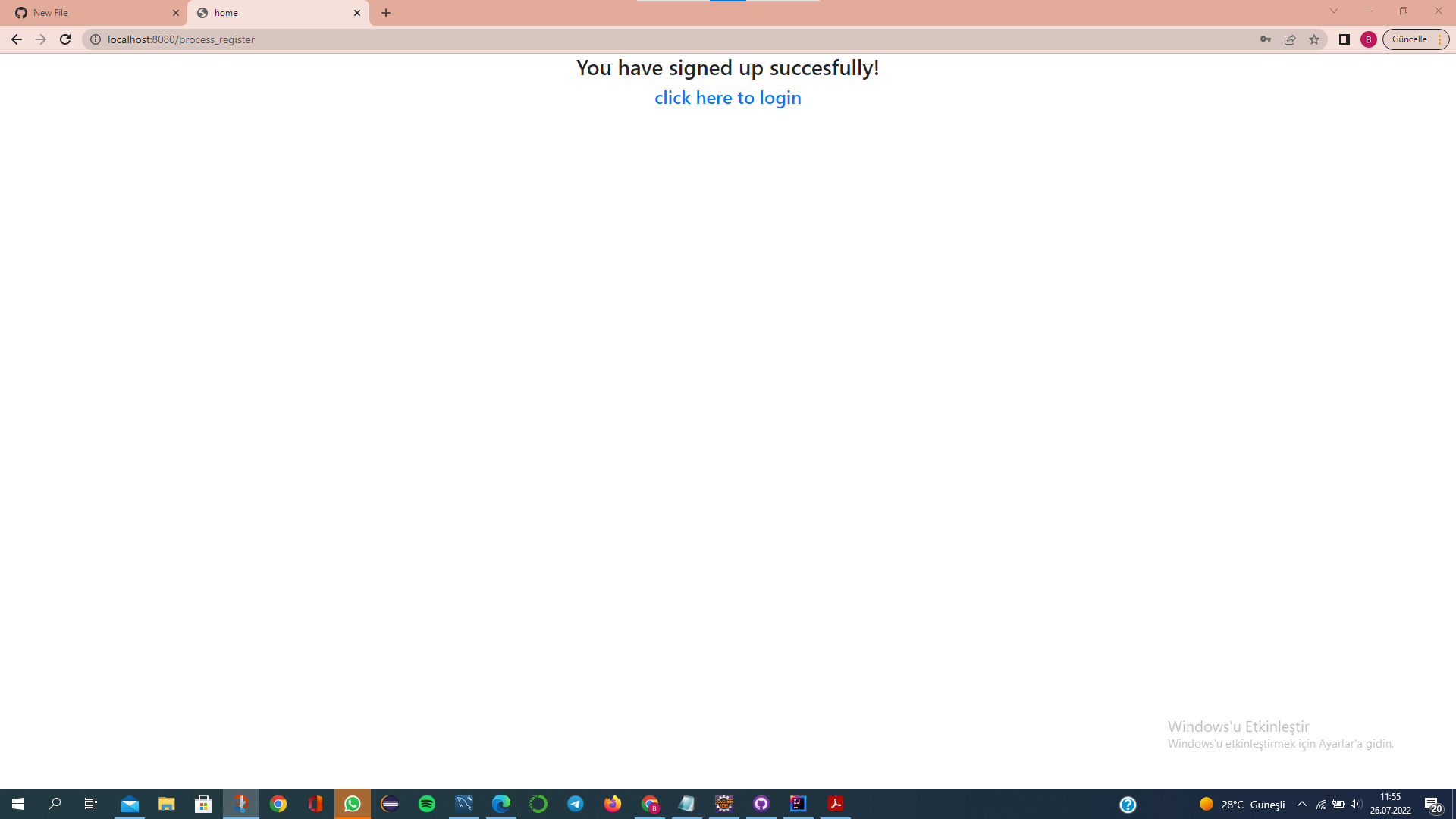Launch Spotify from the taskbar
Image resolution: width=1456 pixels, height=819 pixels.
[x=427, y=804]
